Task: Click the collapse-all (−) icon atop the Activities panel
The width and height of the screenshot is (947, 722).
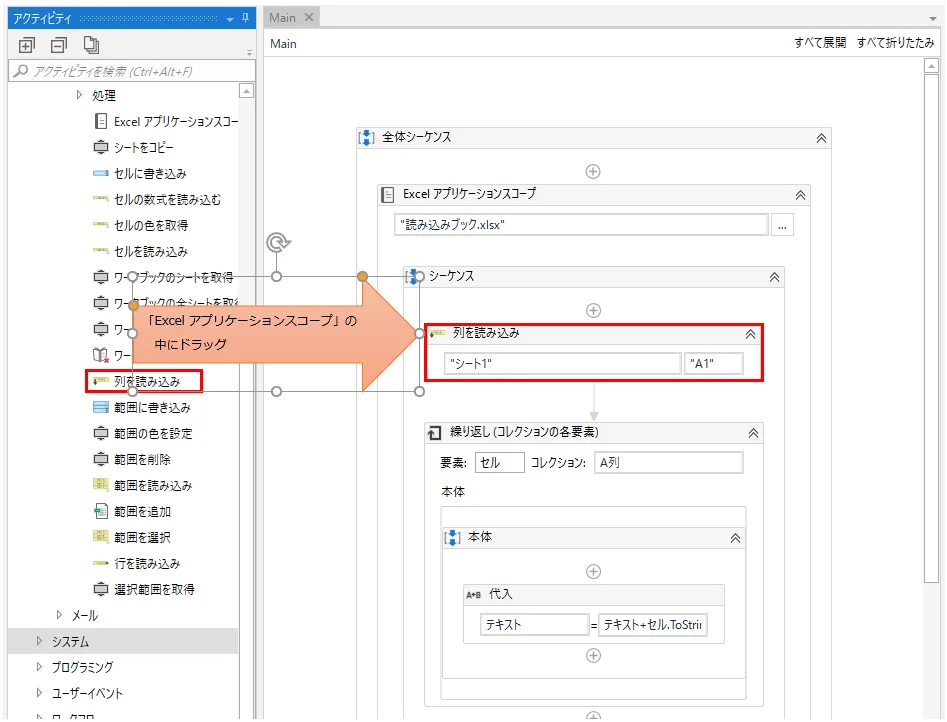Action: [x=56, y=45]
